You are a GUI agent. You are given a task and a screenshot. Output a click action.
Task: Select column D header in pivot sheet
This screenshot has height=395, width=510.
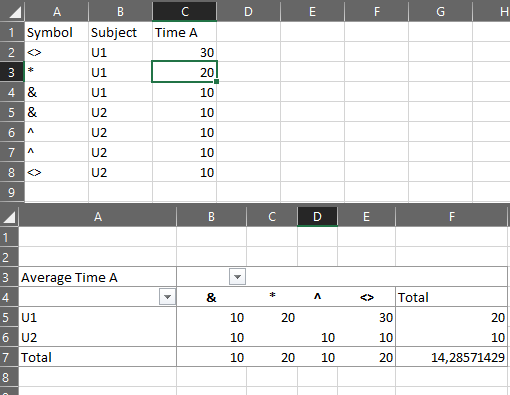pyautogui.click(x=317, y=217)
